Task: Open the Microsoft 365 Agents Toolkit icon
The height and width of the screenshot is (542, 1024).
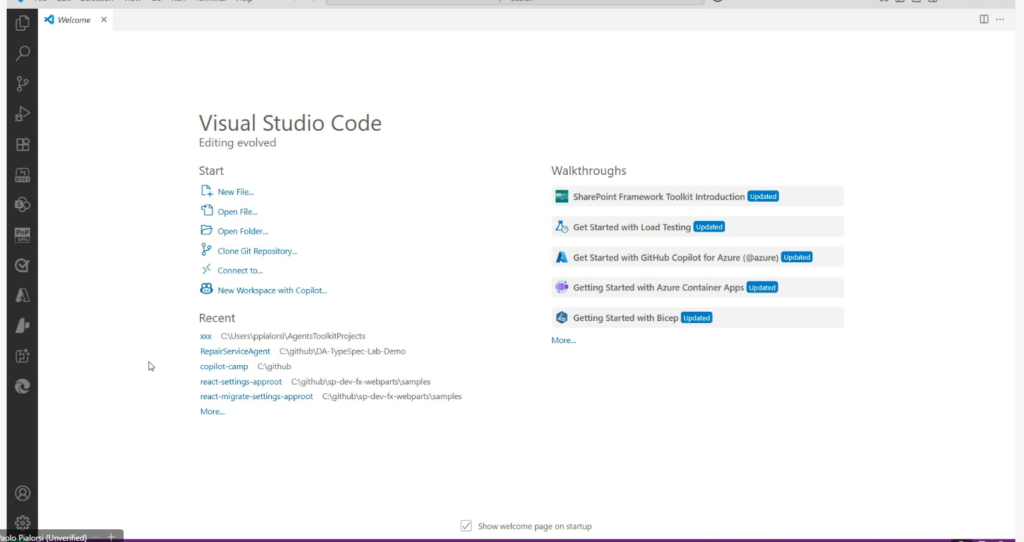Action: coord(22,174)
